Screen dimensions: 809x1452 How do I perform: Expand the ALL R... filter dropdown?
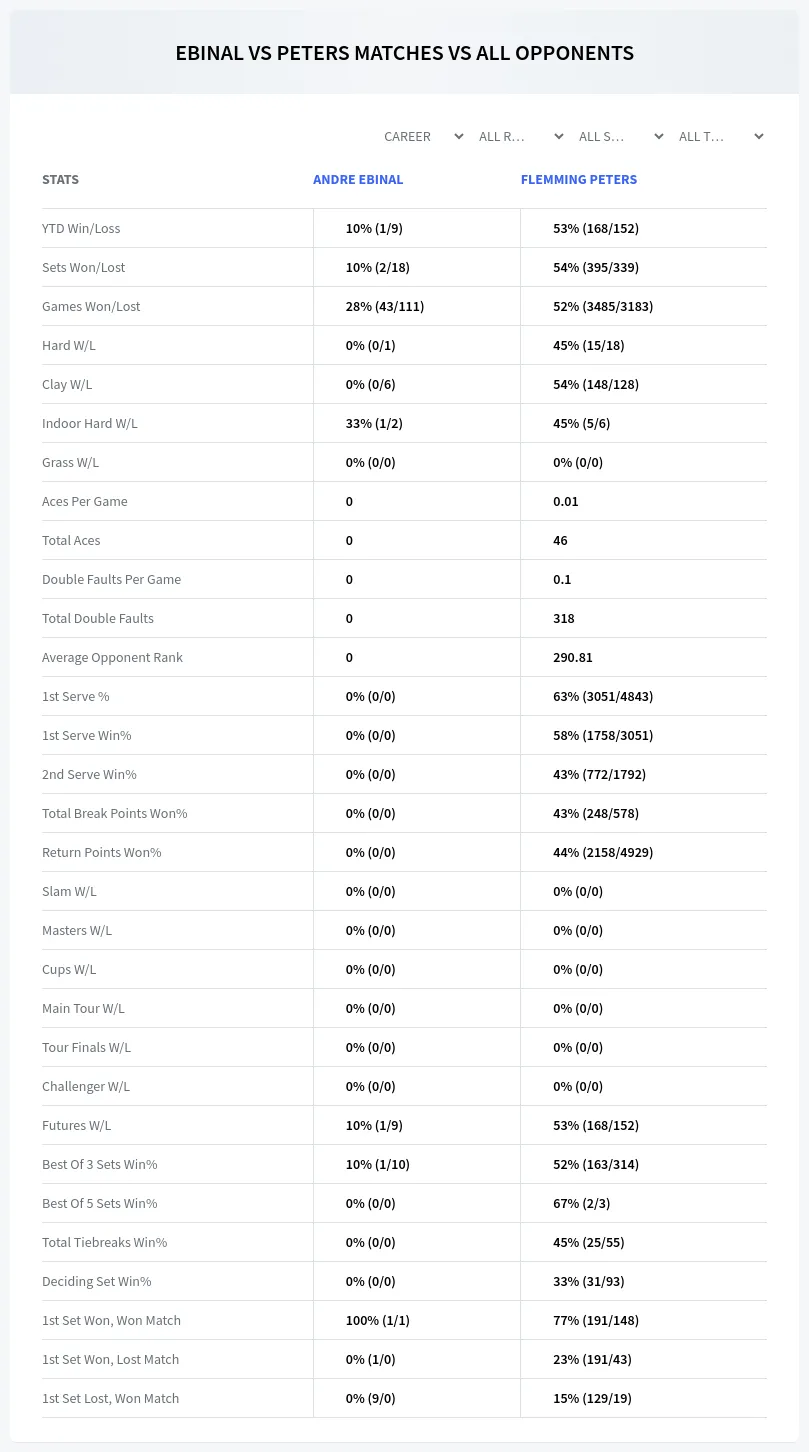click(522, 136)
